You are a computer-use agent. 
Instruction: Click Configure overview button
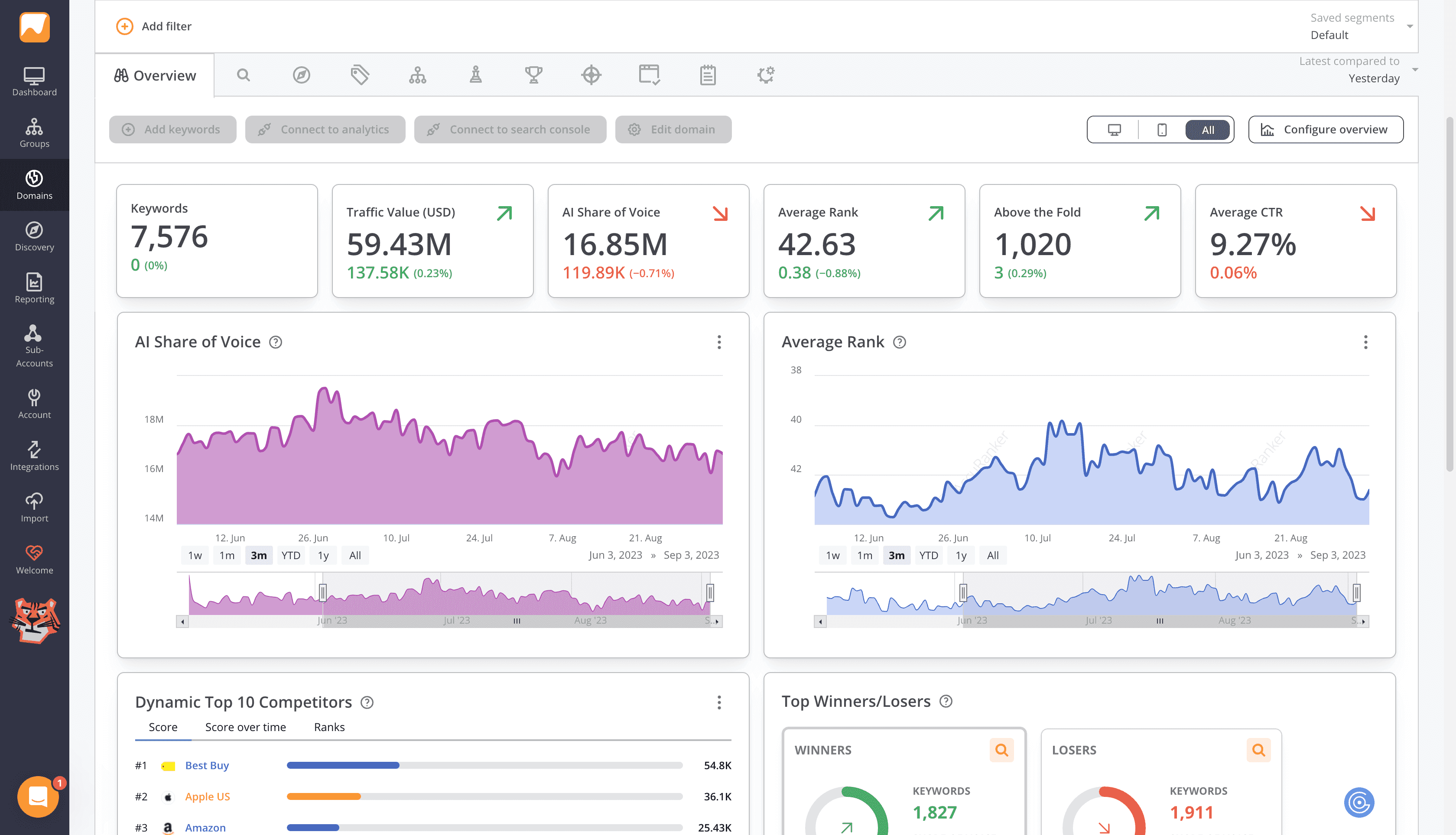pyautogui.click(x=1326, y=129)
